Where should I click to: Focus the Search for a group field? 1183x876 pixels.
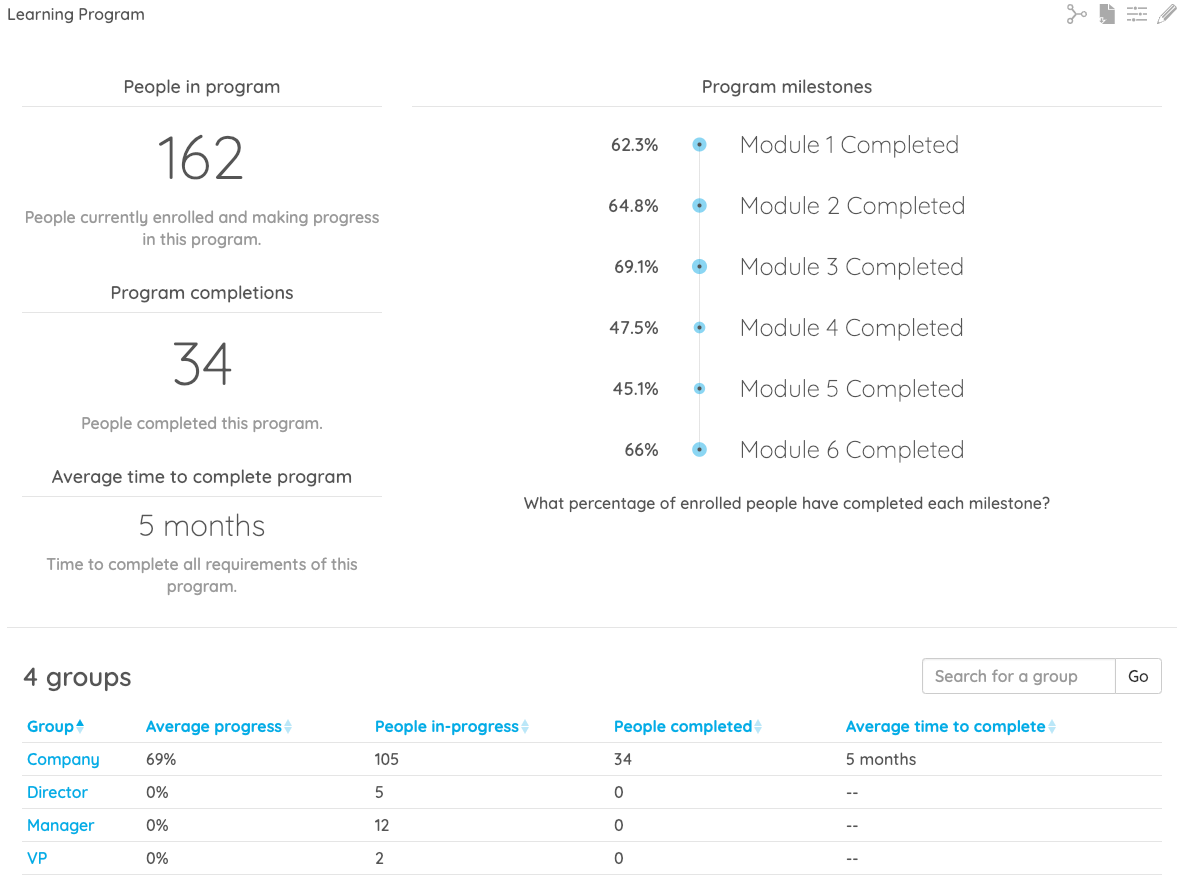tap(1018, 677)
